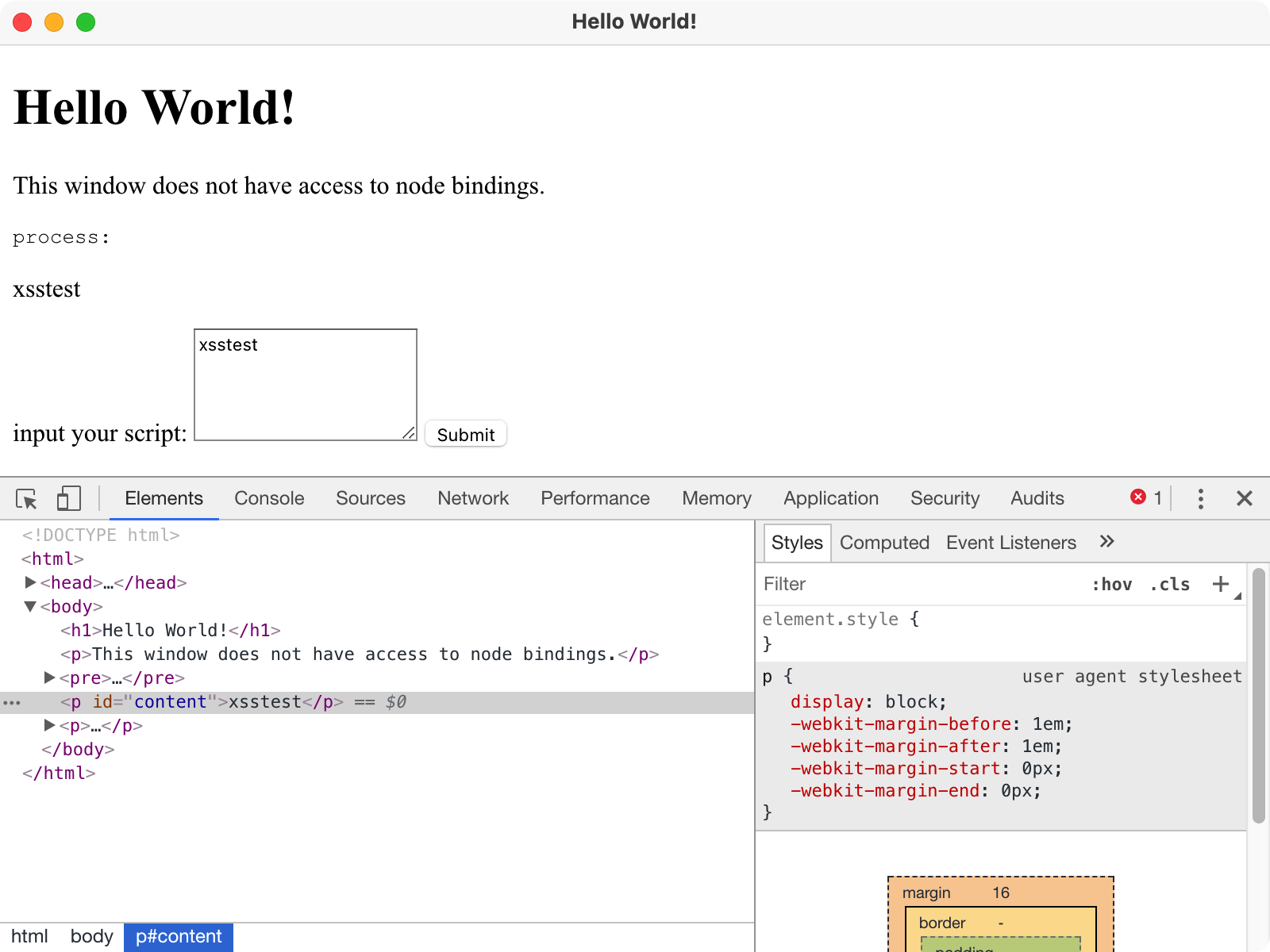The width and height of the screenshot is (1270, 952).
Task: Click the -webkit-margin-end declaration
Action: [x=915, y=791]
